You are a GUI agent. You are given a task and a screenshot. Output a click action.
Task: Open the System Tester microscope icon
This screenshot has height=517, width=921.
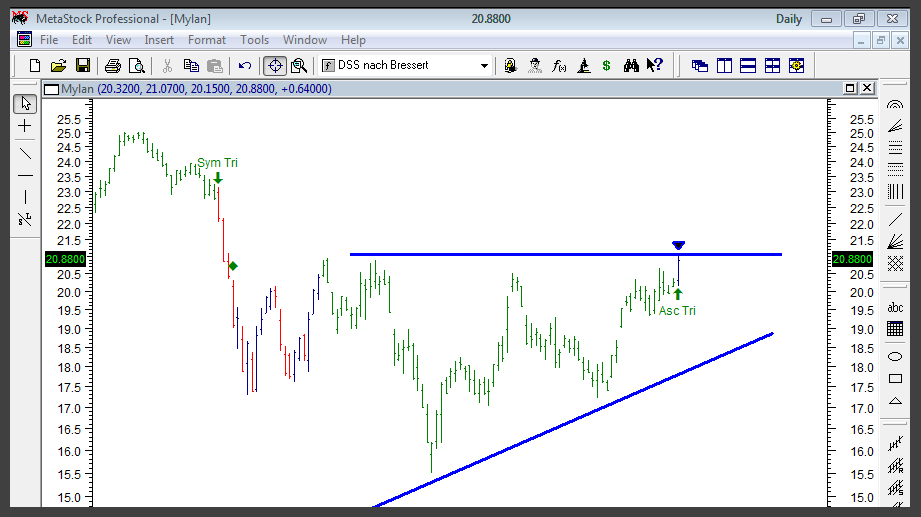click(x=583, y=66)
